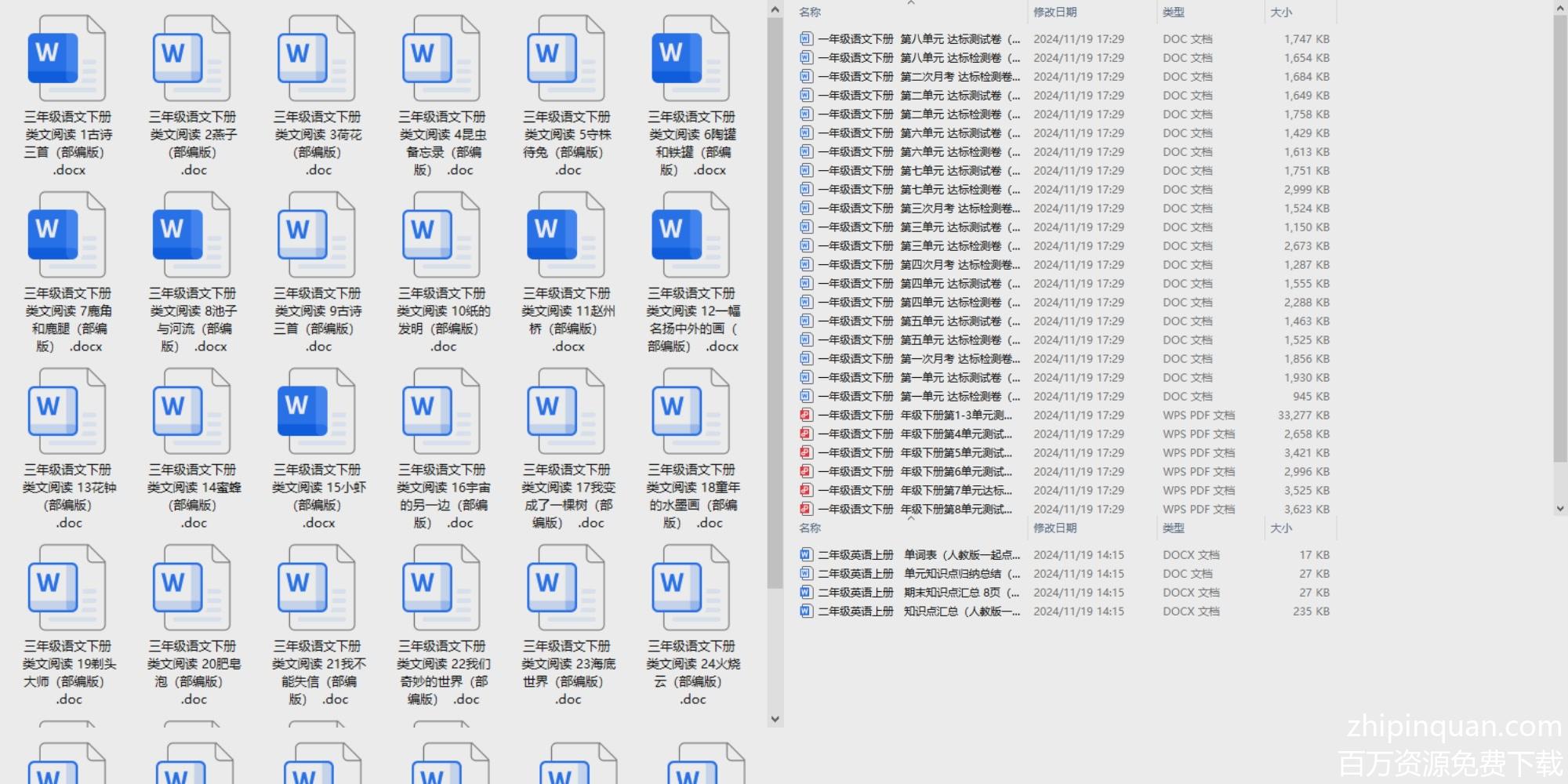Sort lower file list by 类型 column
Viewport: 1568px width, 784px height.
[x=1174, y=528]
